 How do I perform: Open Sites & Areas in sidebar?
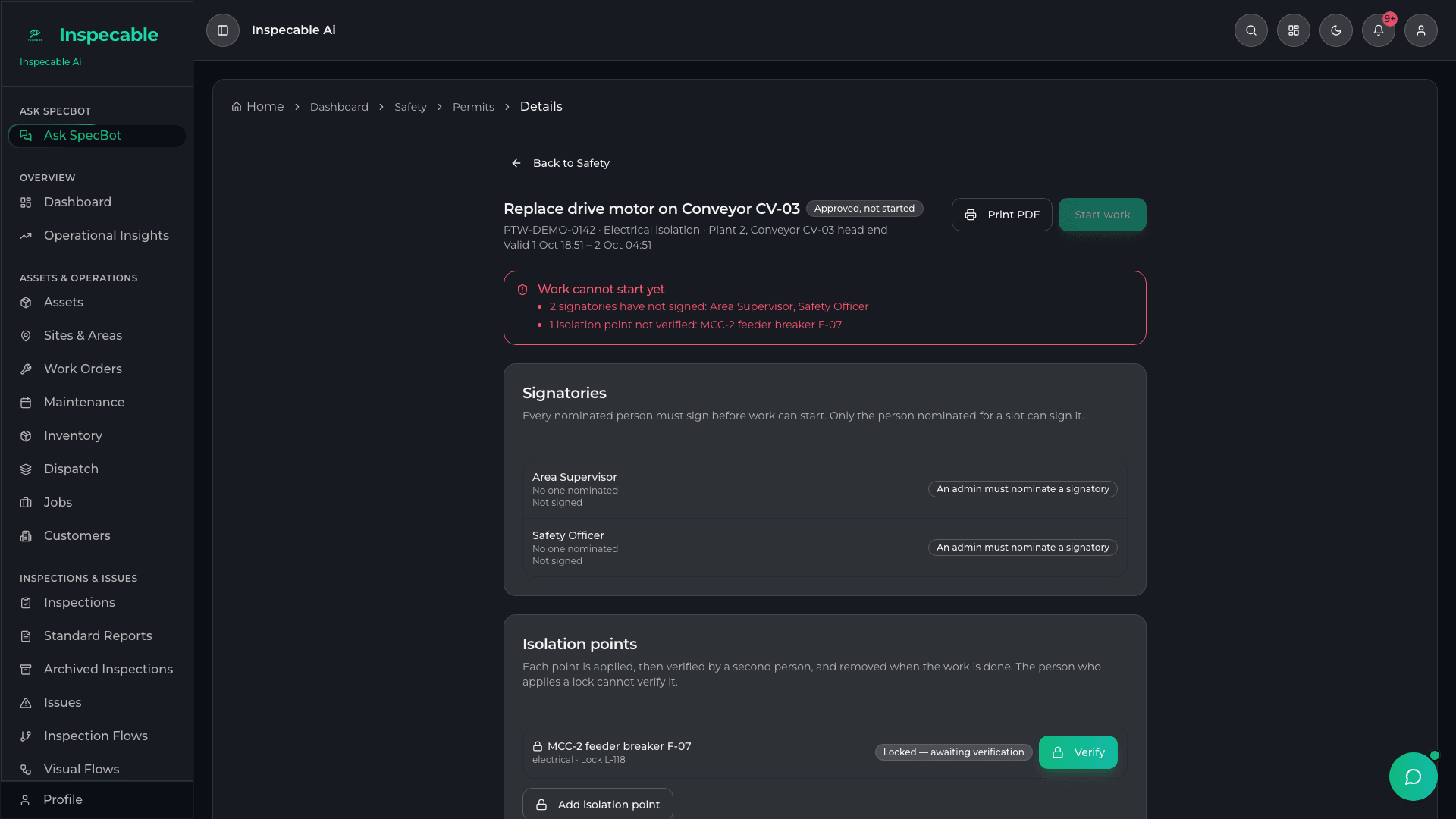pyautogui.click(x=97, y=336)
